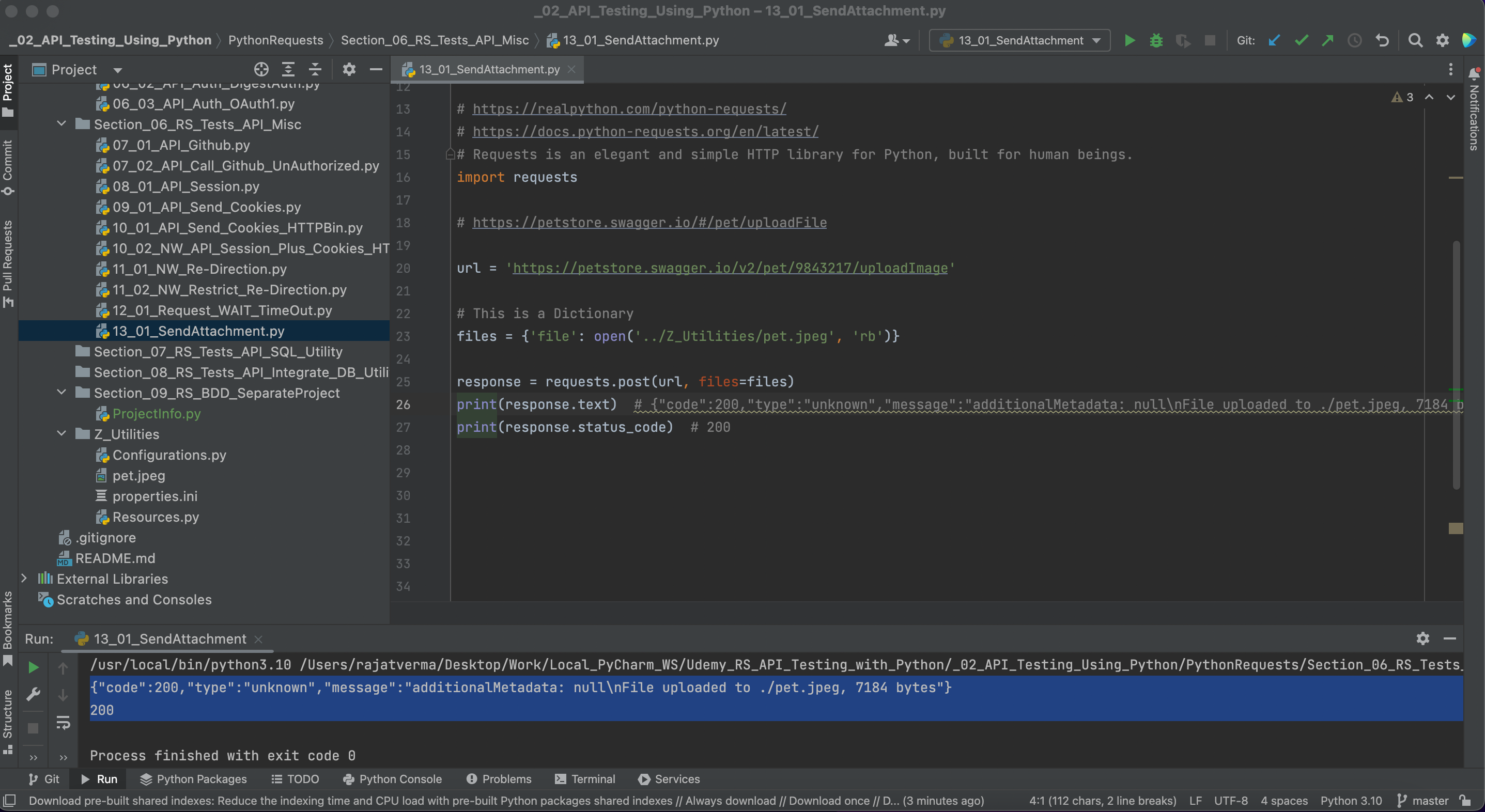Image resolution: width=1485 pixels, height=812 pixels.
Task: Collapse Section_09_RS_BDD_SeparateProject folder
Action: (61, 393)
